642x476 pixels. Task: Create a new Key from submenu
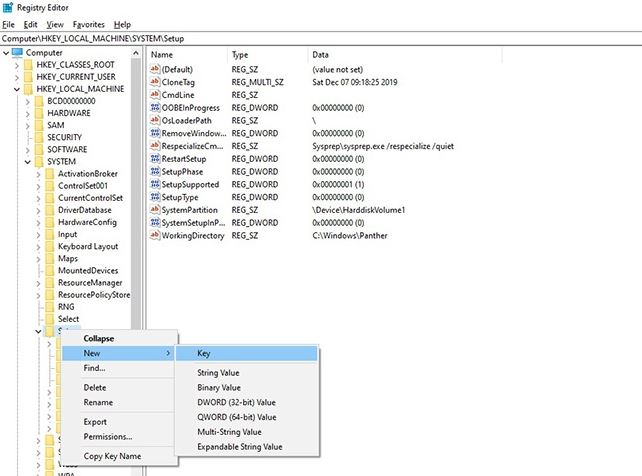[246, 354]
